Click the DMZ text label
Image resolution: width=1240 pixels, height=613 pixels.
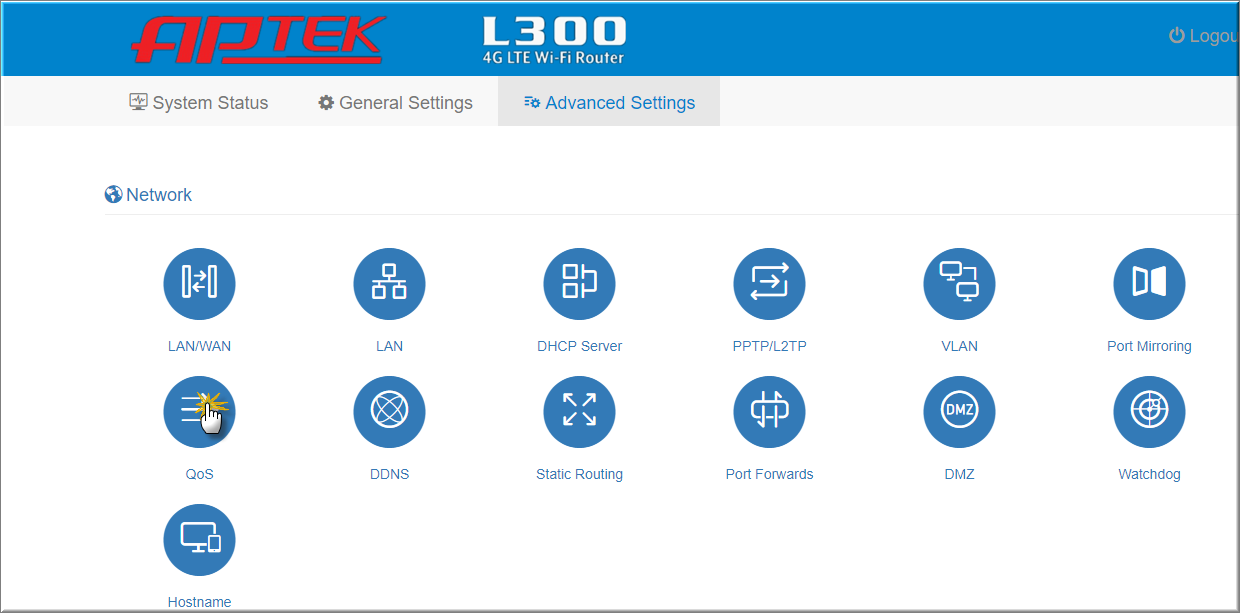click(x=959, y=474)
